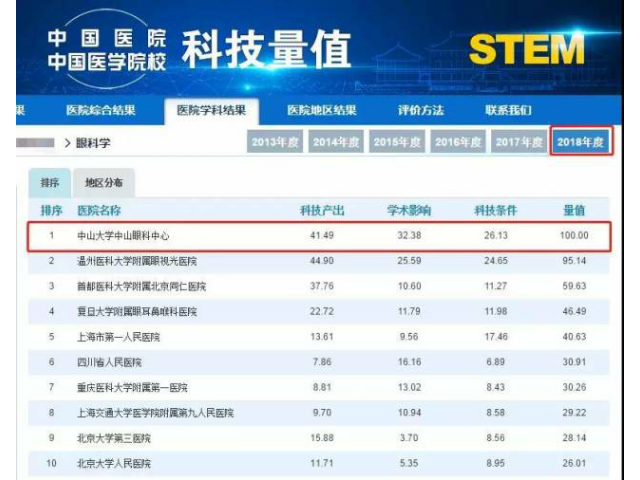Click 上海交通大学医学院附属第九人民医院 row name
640x480 pixels.
pos(155,413)
